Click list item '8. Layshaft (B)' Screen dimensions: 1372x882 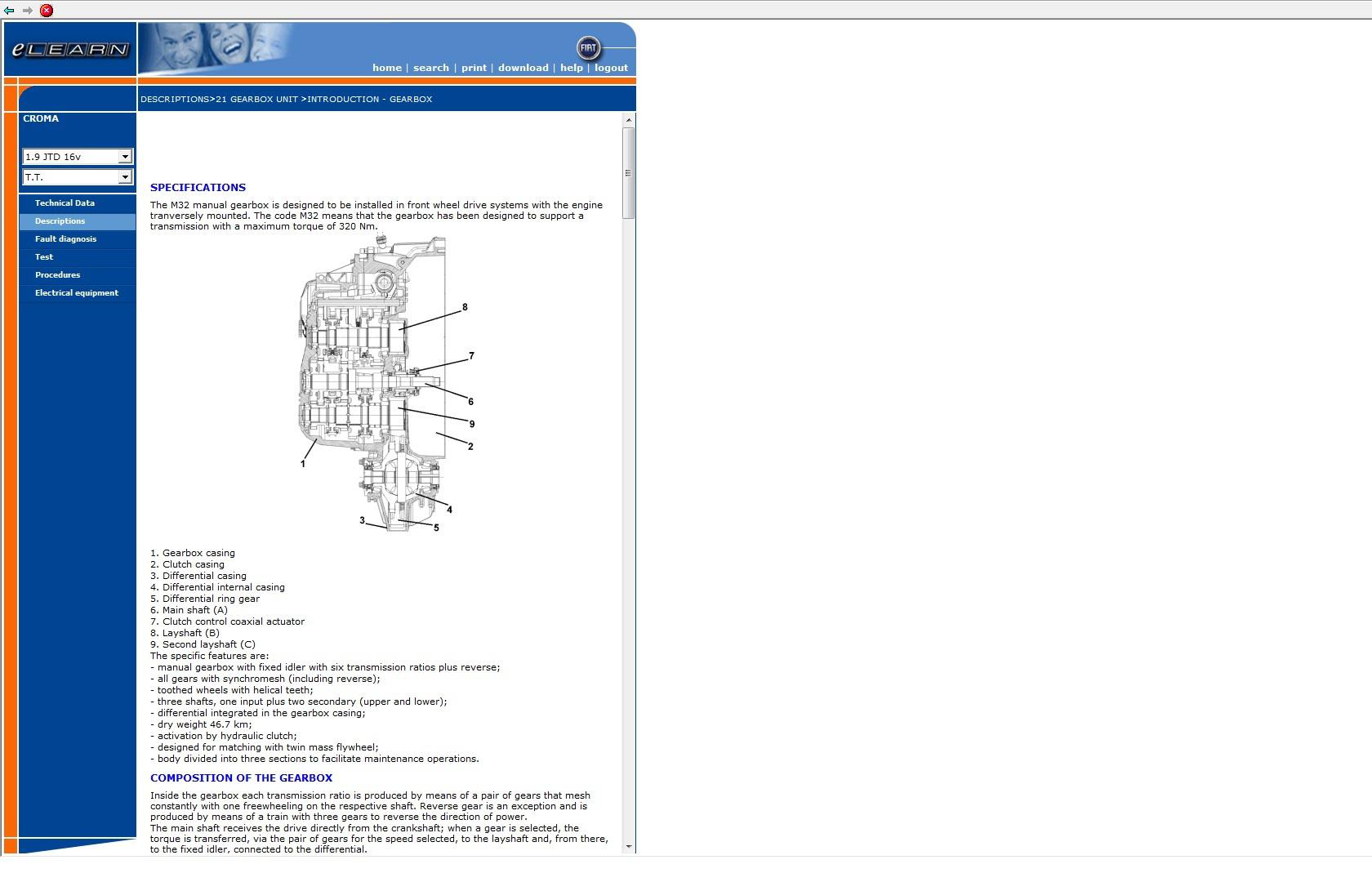point(185,634)
